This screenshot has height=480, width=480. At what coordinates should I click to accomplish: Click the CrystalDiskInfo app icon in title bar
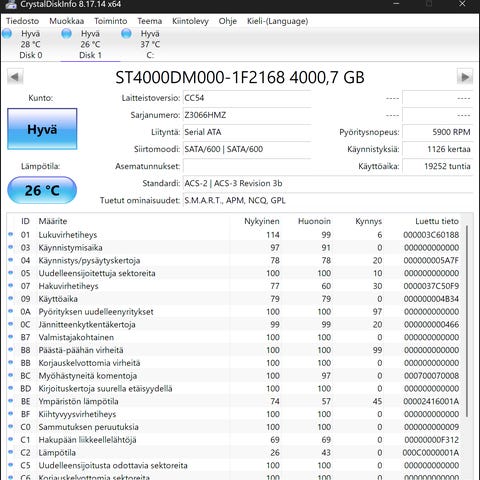coord(11,4)
